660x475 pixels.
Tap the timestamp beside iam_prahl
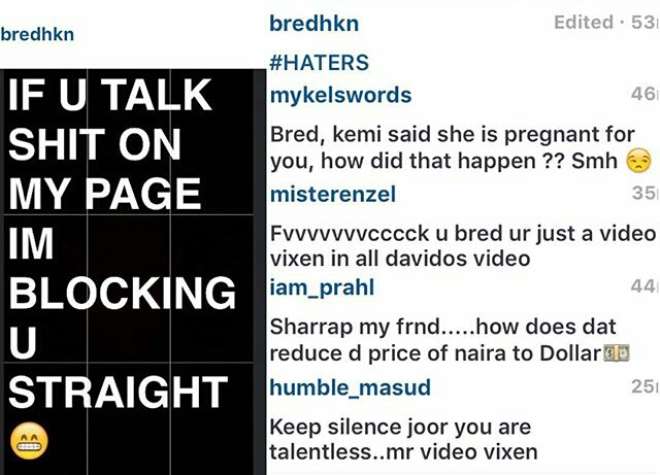point(645,286)
